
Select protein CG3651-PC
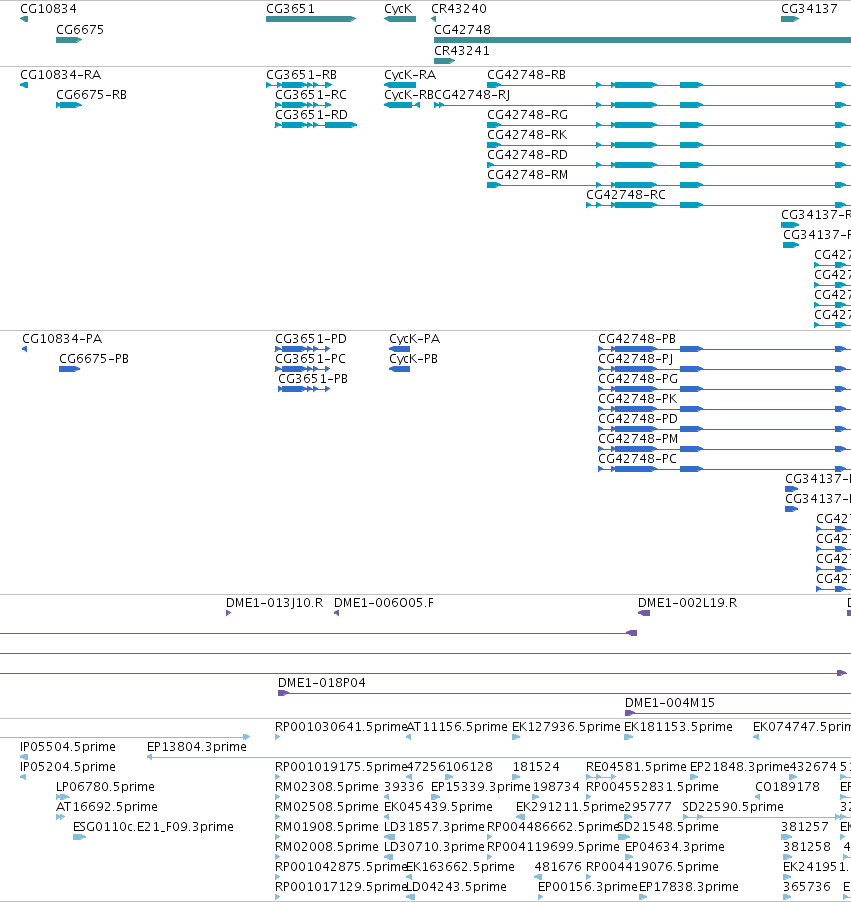tap(310, 358)
